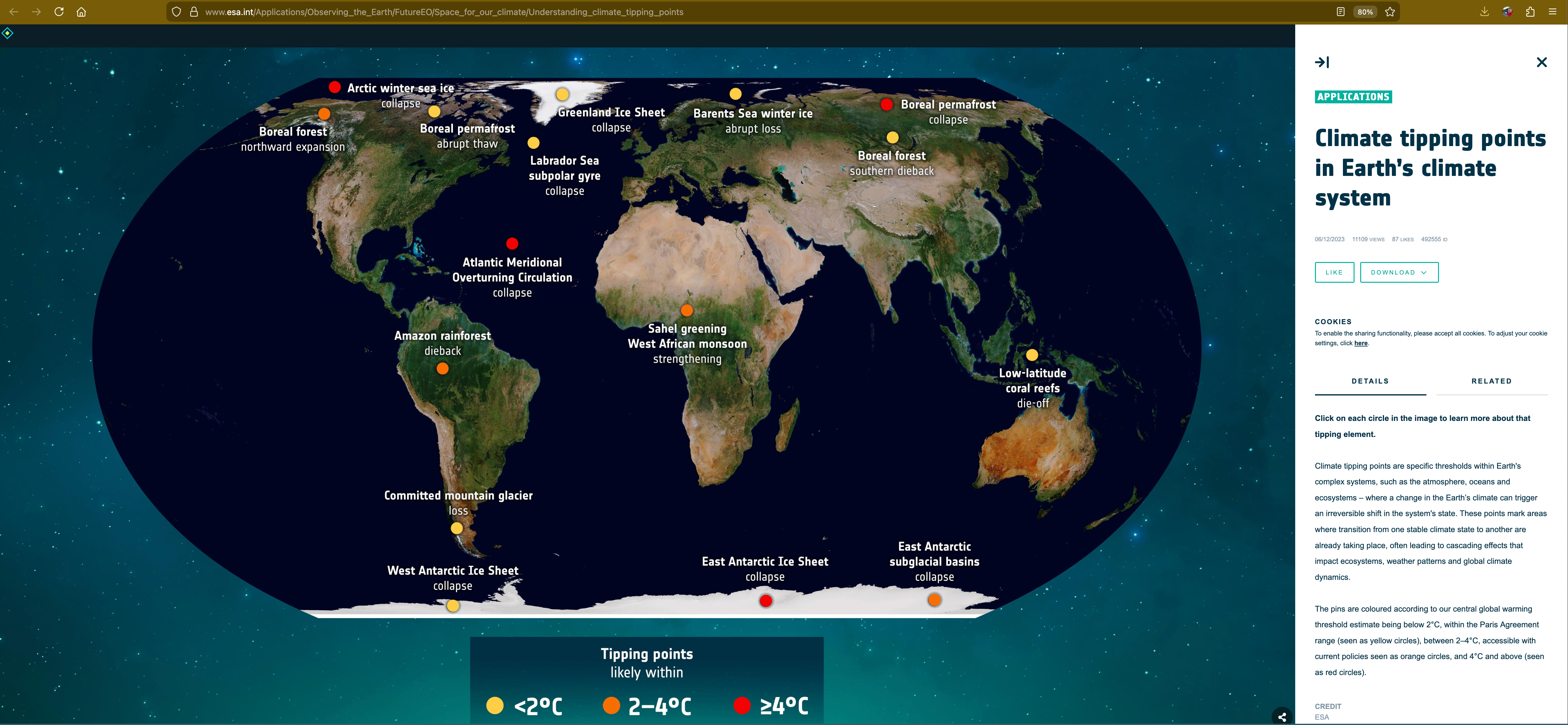Click the browser reload icon
The height and width of the screenshot is (725, 1568).
point(59,12)
